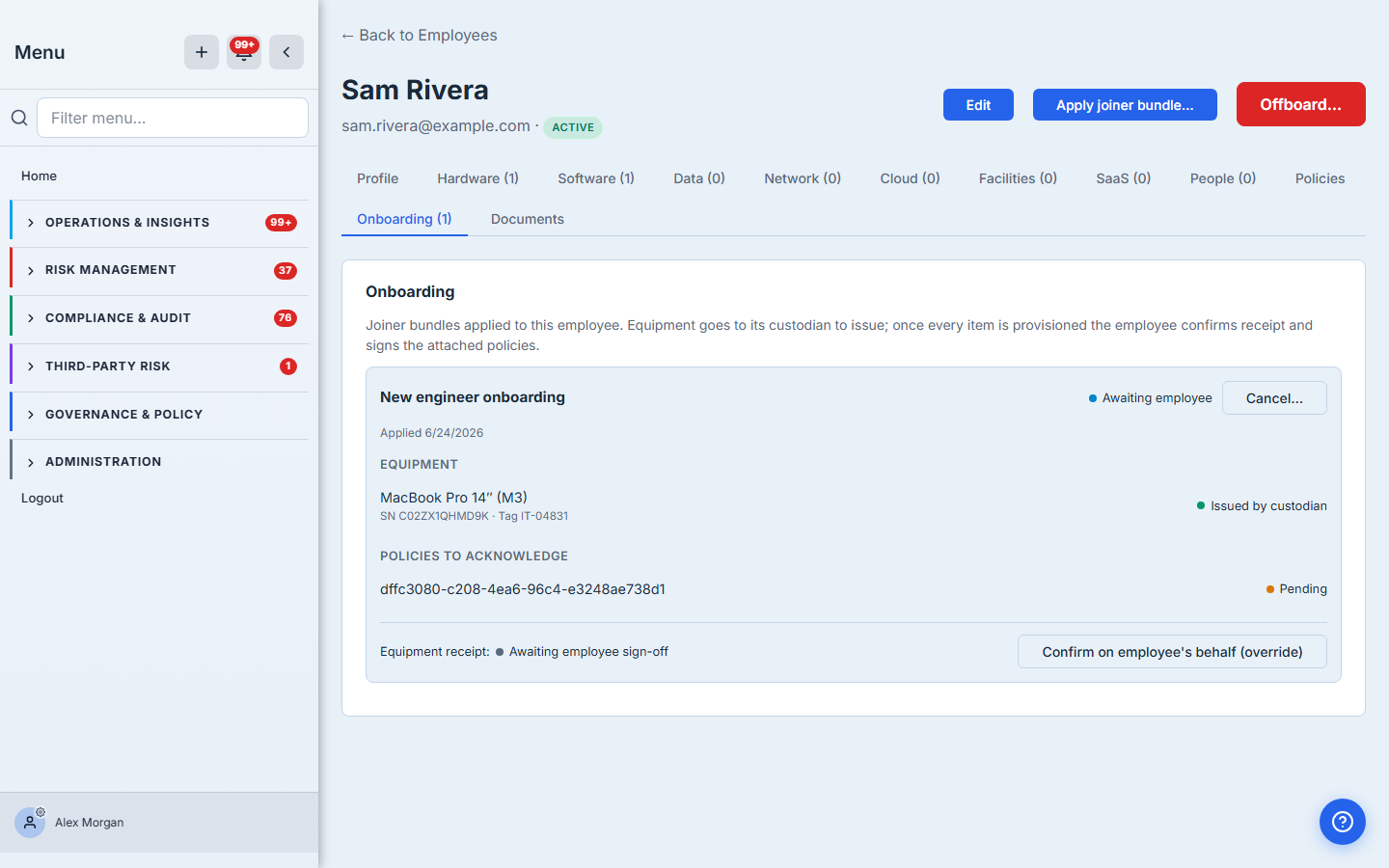
Task: Open Policies tab
Action: coord(1320,178)
